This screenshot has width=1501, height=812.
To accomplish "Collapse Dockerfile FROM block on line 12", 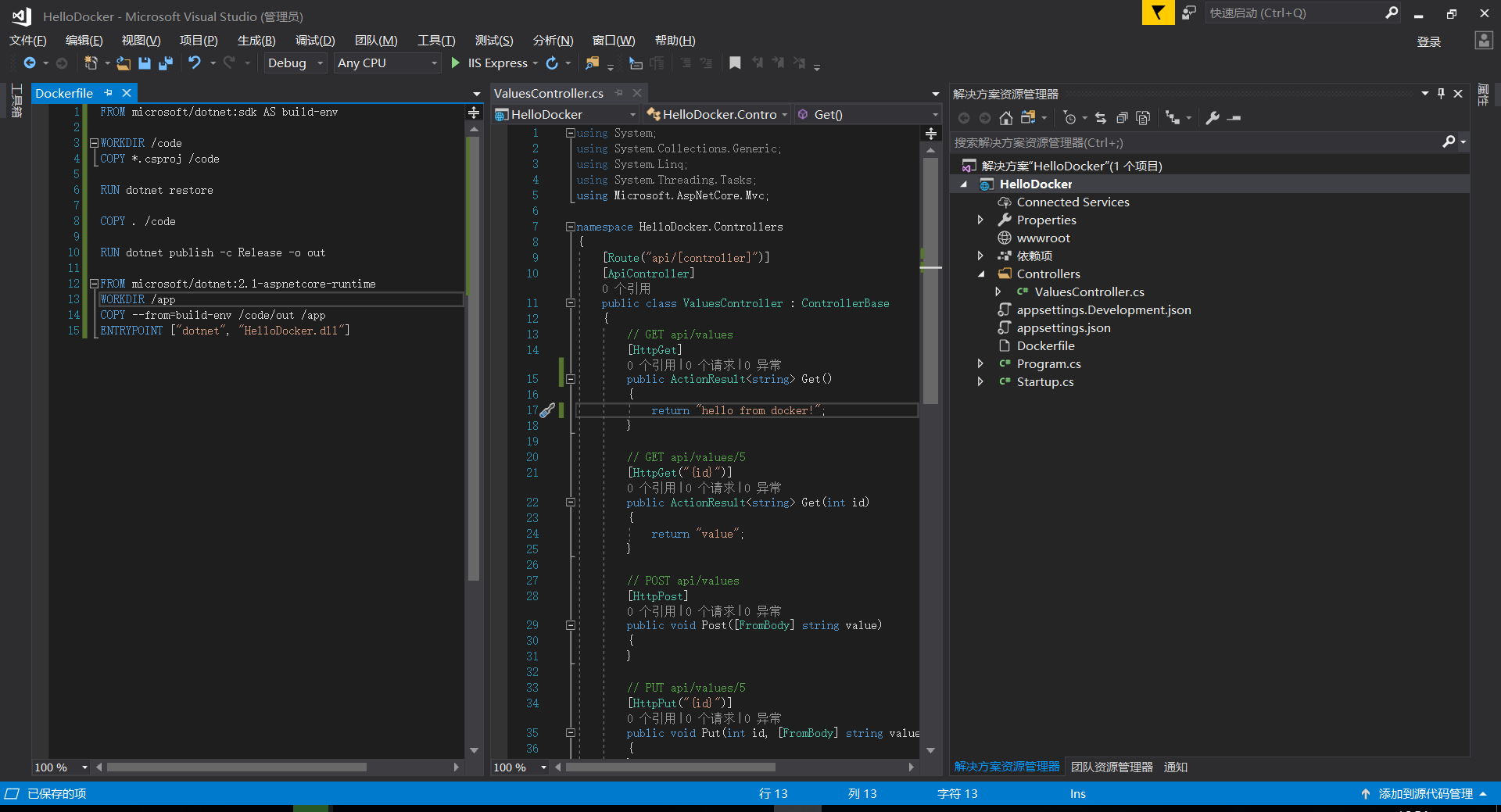I will point(94,284).
